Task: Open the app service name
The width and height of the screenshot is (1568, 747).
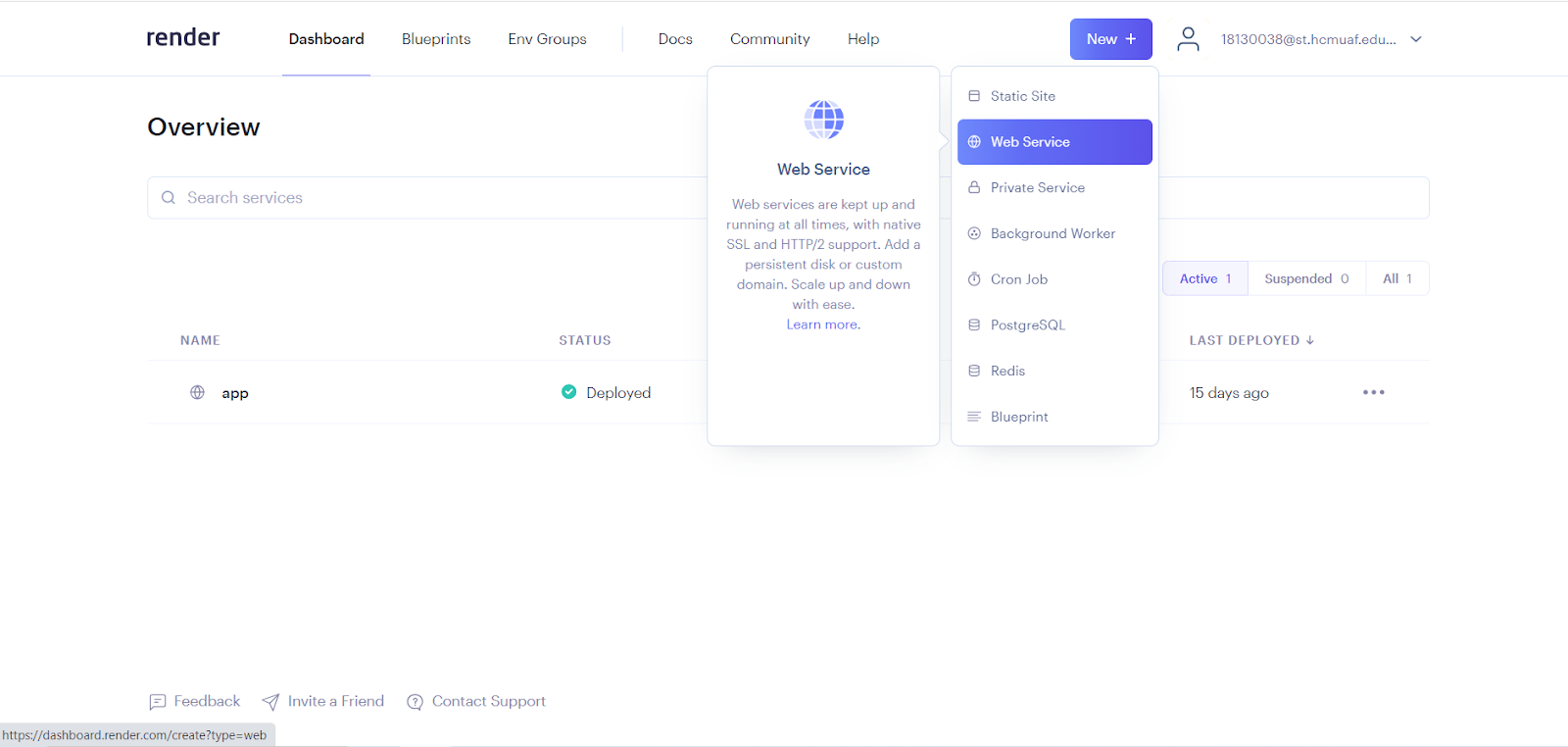Action: point(235,393)
